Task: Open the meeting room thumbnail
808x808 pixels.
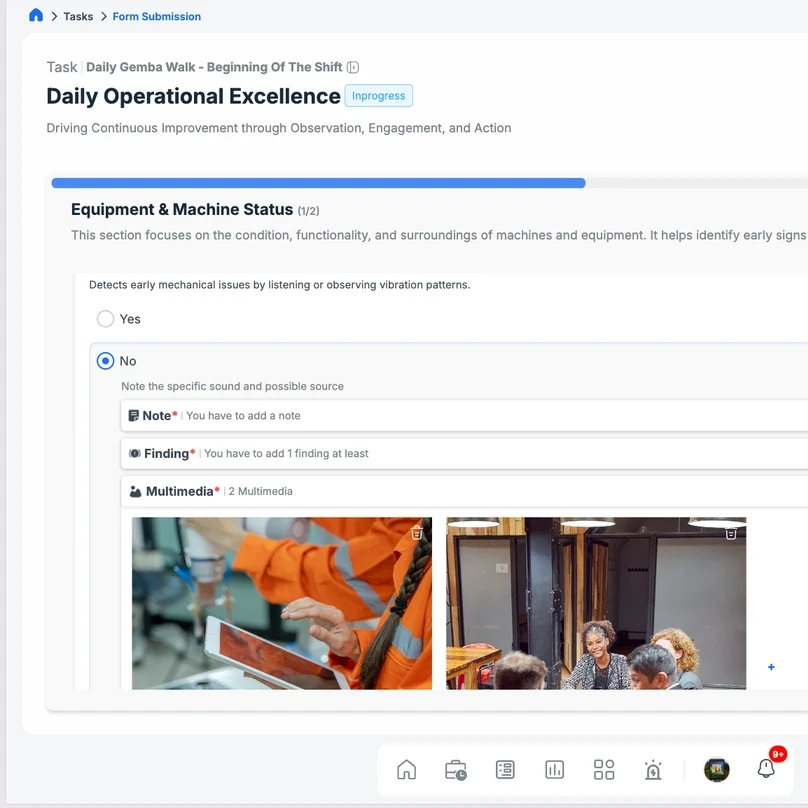Action: (596, 603)
